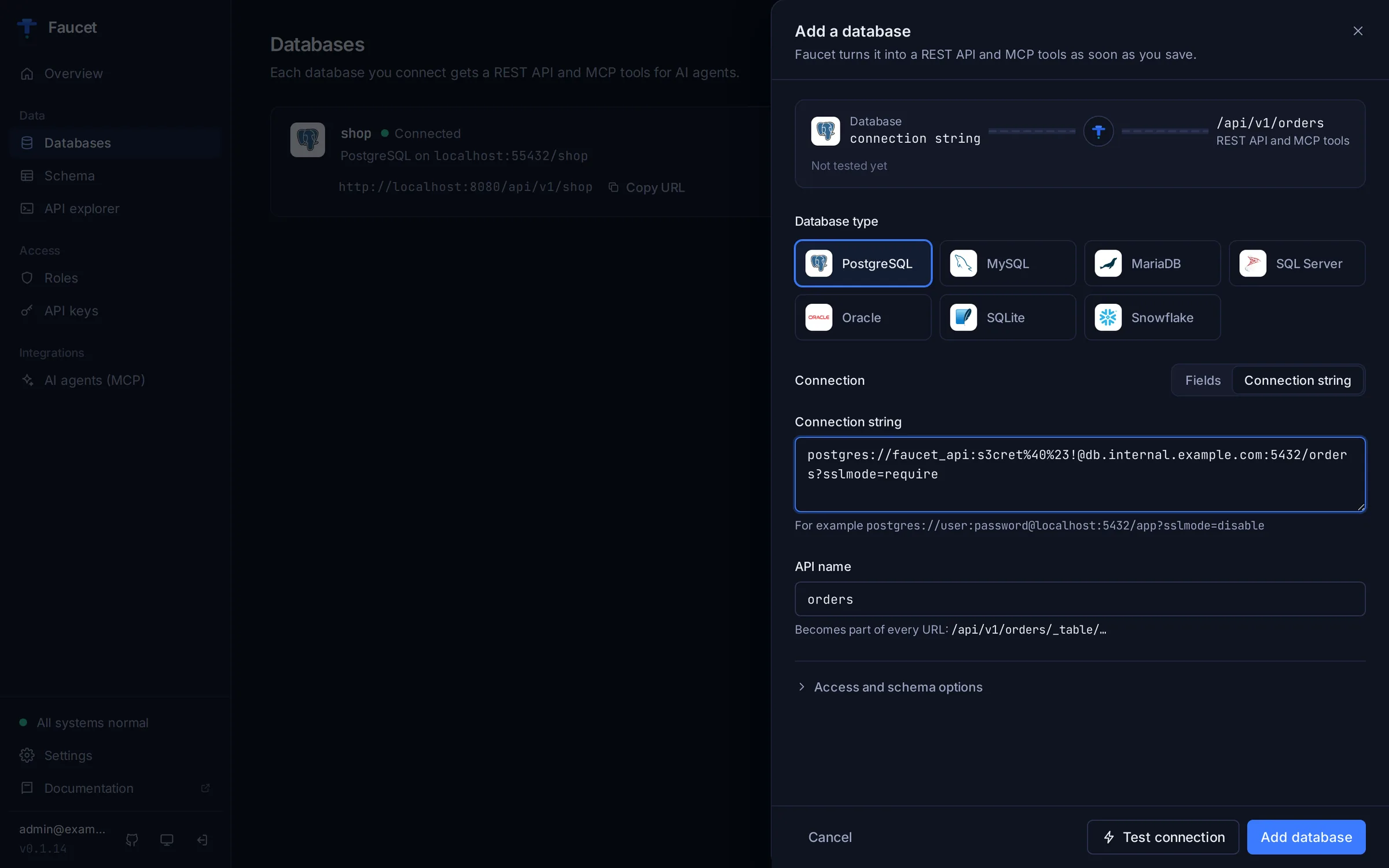Focus the API name input field
The width and height of the screenshot is (1389, 868).
click(1080, 599)
